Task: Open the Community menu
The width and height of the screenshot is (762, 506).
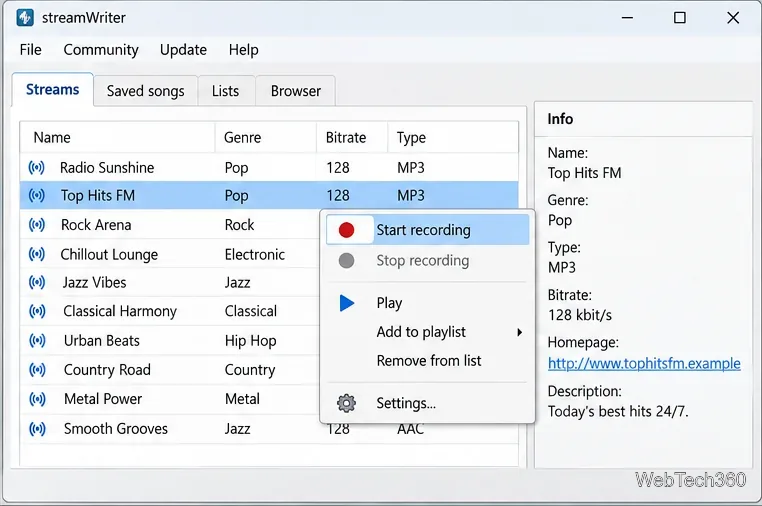Action: 101,50
